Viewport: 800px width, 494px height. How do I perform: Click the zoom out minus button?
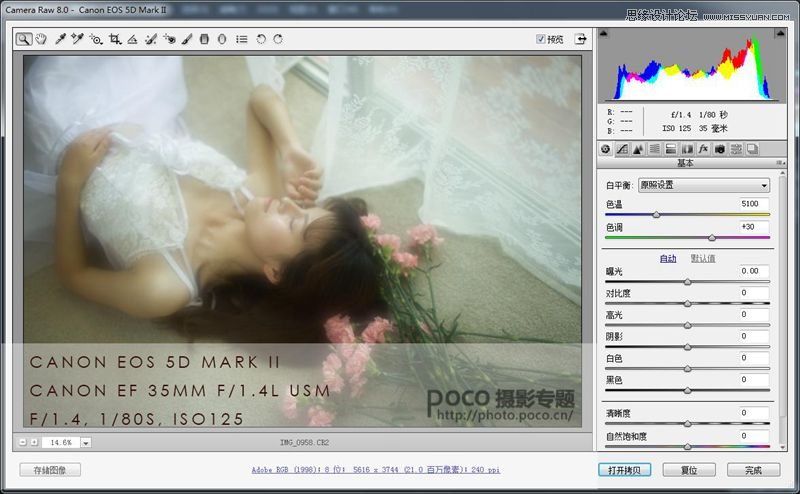coord(22,442)
